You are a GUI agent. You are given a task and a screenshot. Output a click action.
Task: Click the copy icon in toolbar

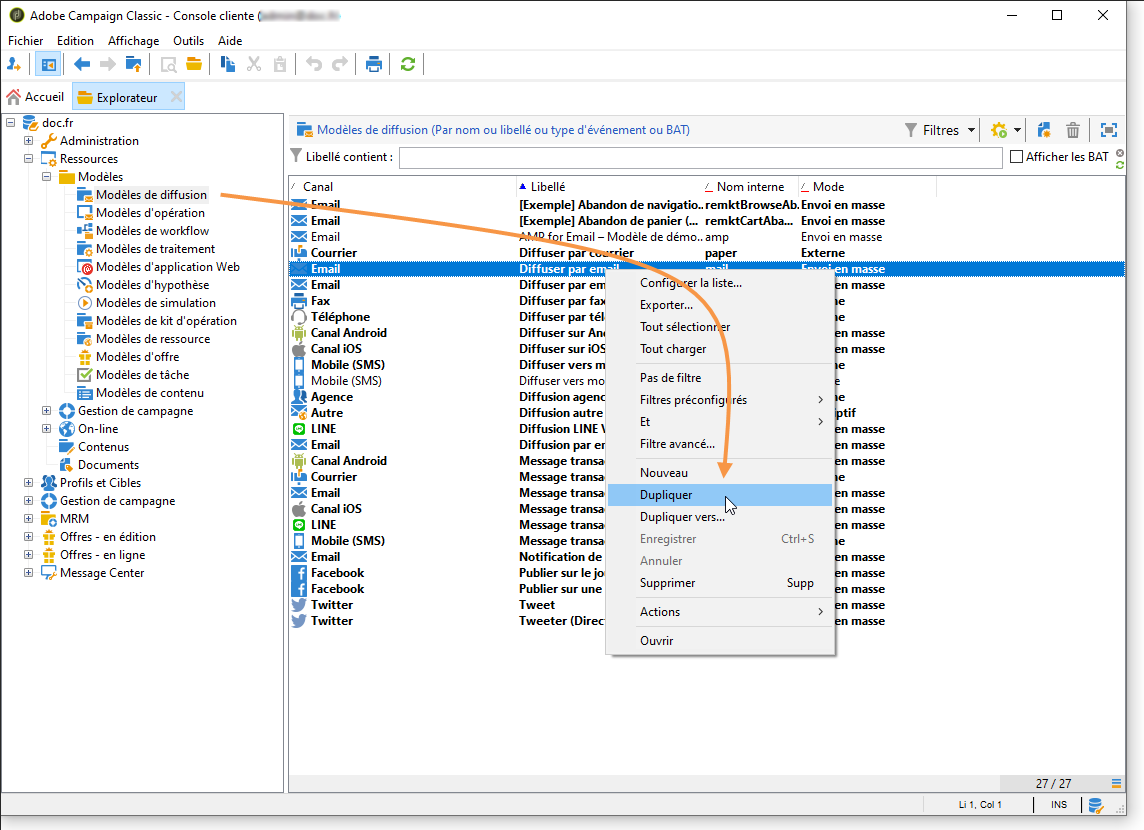pyautogui.click(x=228, y=64)
